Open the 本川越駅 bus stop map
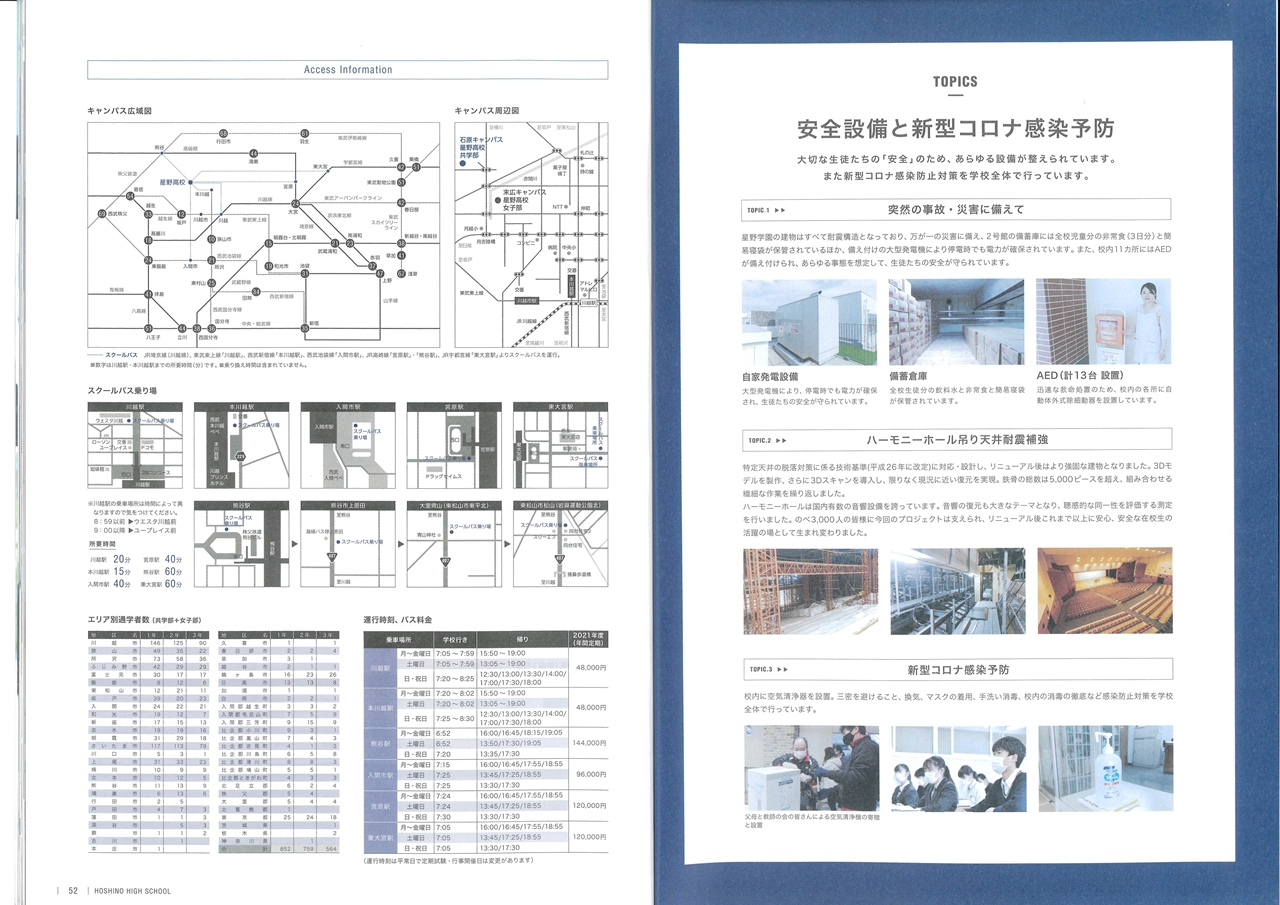 pos(241,445)
